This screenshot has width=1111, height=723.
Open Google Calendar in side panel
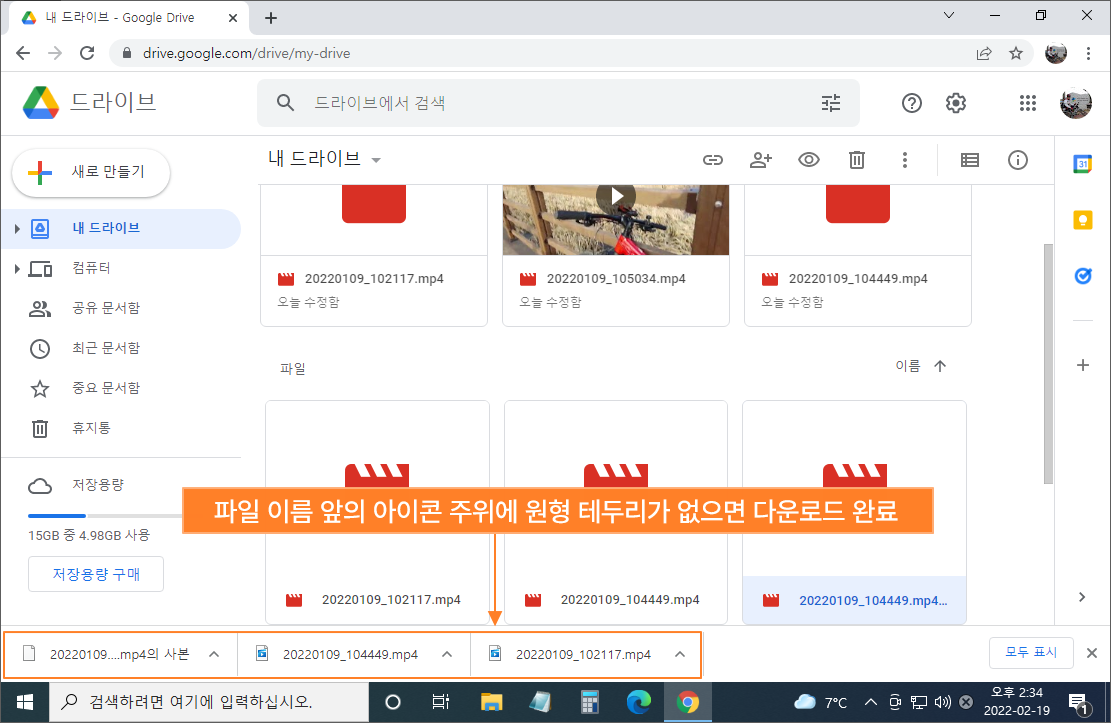[1083, 164]
